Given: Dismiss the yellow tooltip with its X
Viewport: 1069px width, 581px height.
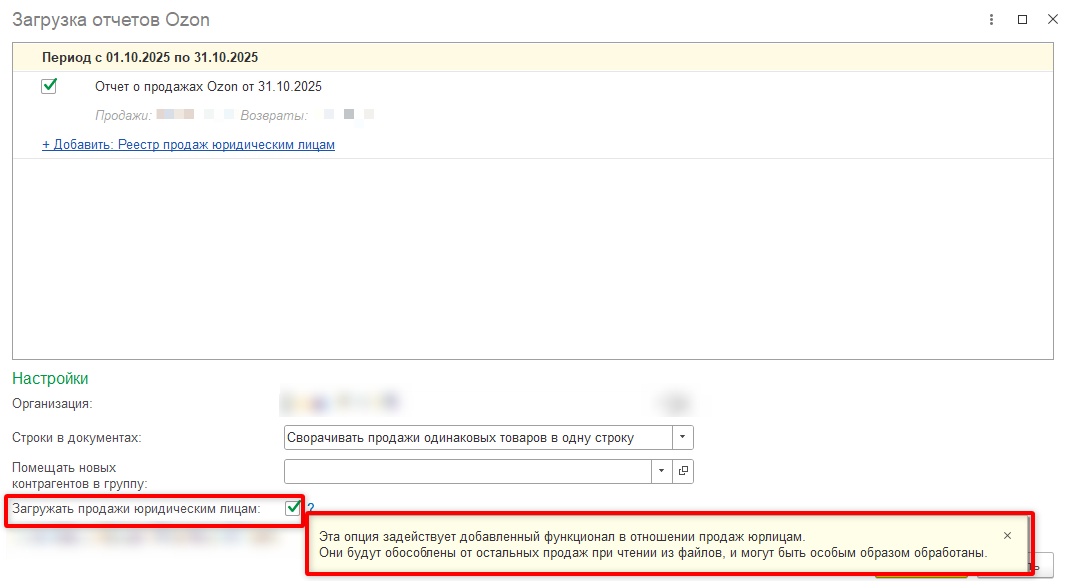Looking at the screenshot, I should [x=1008, y=536].
